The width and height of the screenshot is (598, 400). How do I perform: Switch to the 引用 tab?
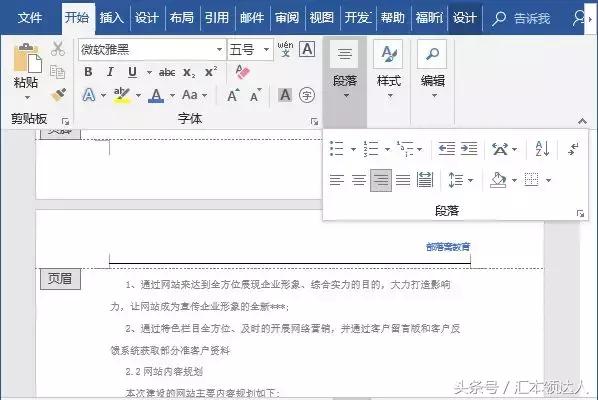pyautogui.click(x=217, y=18)
